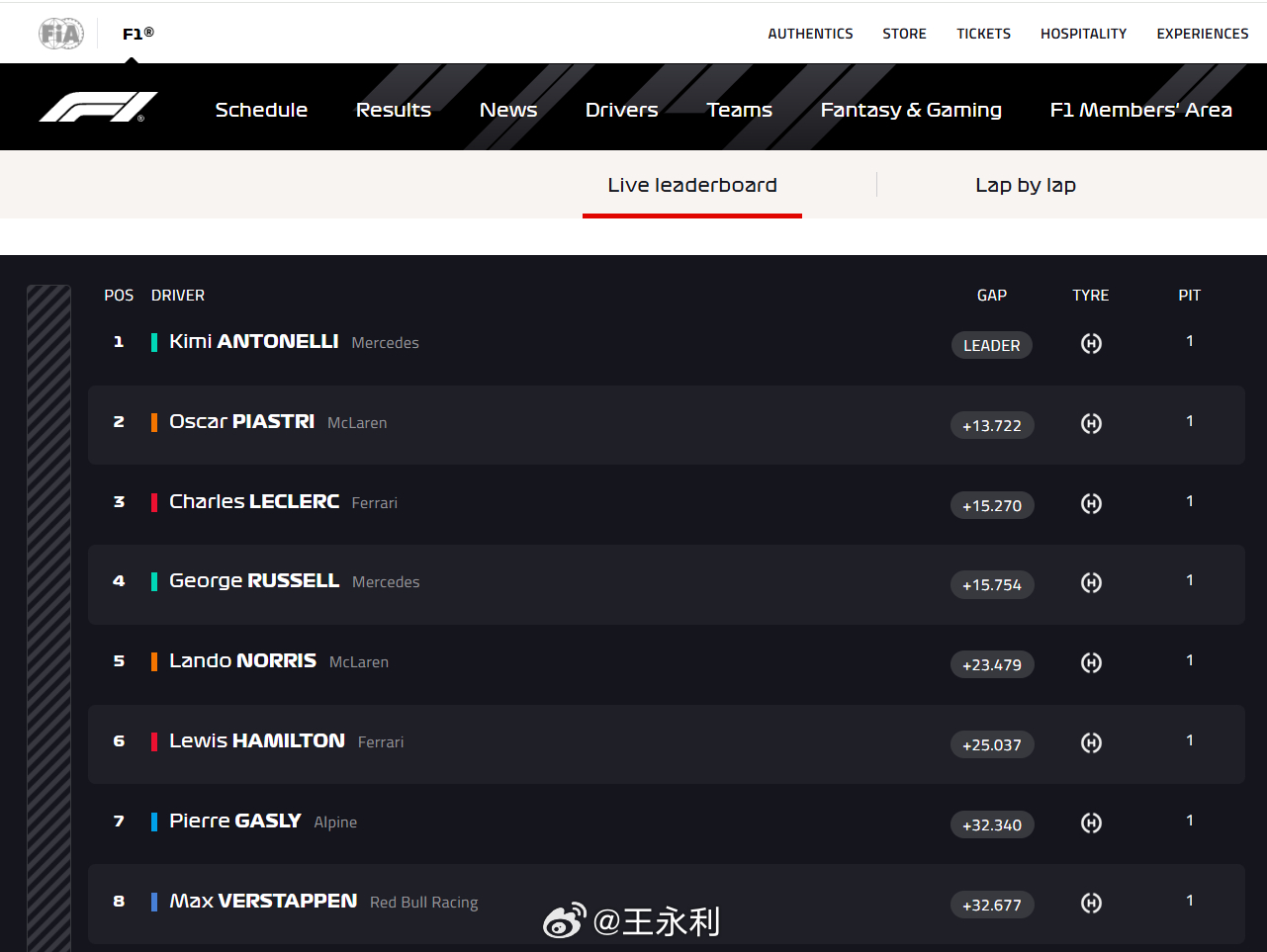Click hard tyre icon in Gasly row
Viewport: 1267px width, 952px height.
(1091, 823)
